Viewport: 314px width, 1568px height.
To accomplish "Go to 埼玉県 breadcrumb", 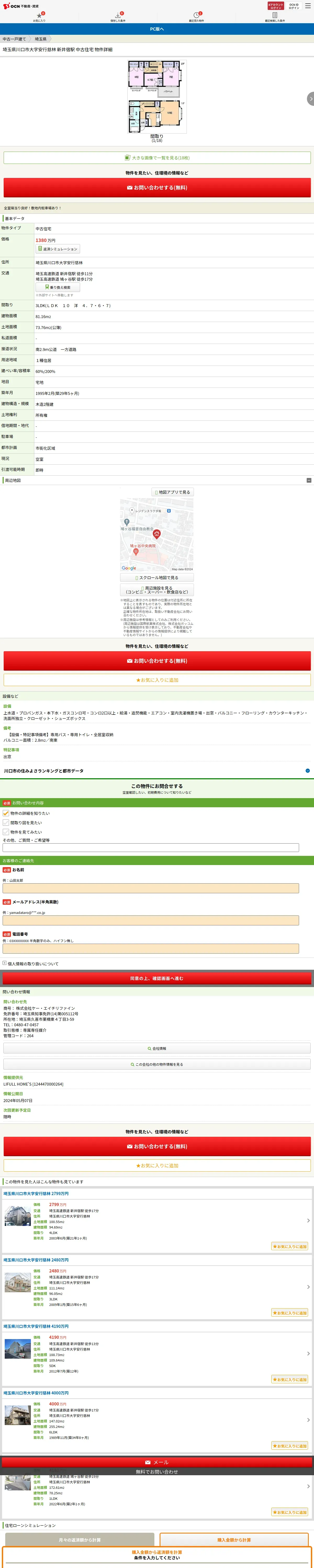I will tap(40, 39).
